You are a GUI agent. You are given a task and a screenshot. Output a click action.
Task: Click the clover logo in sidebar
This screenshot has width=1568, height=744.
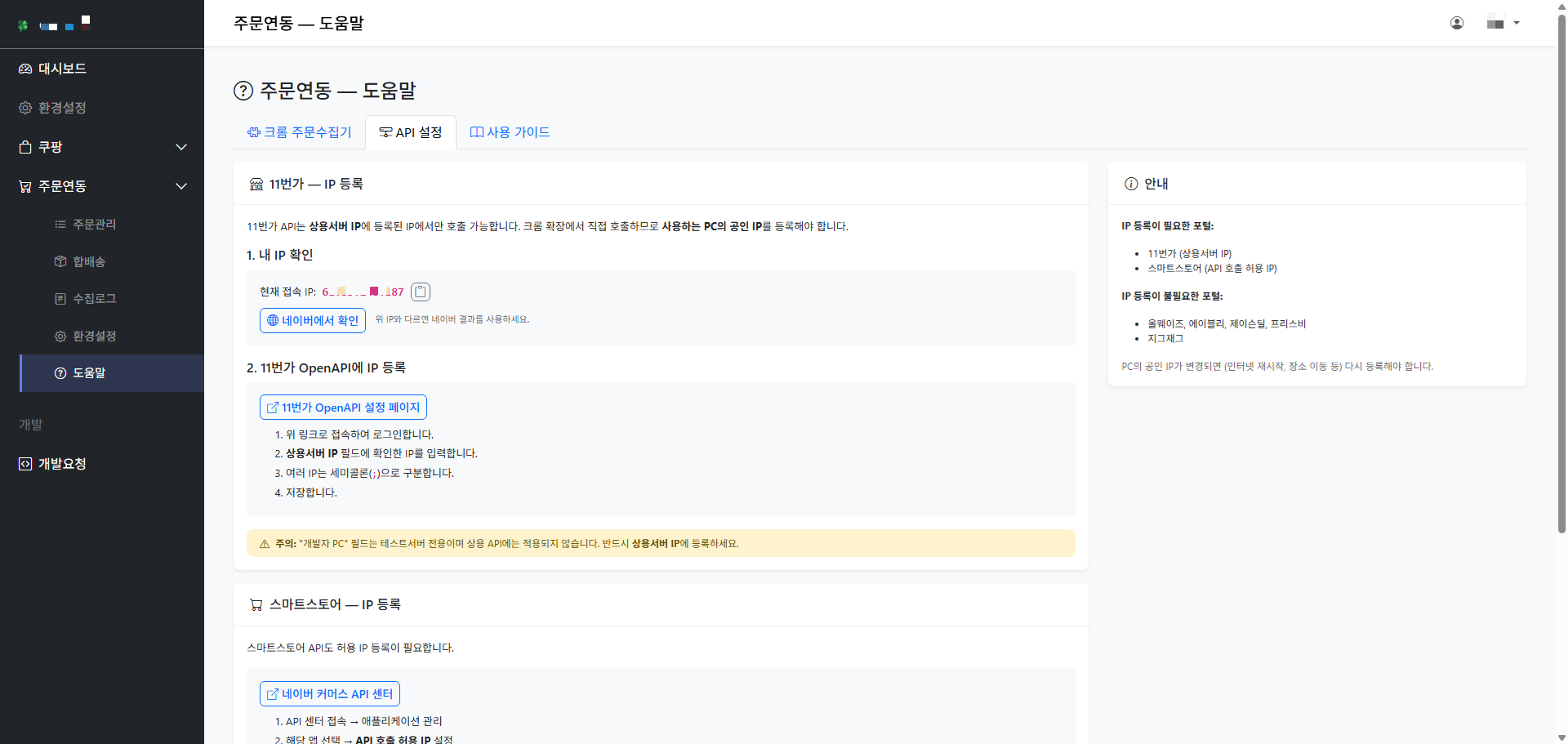point(23,25)
